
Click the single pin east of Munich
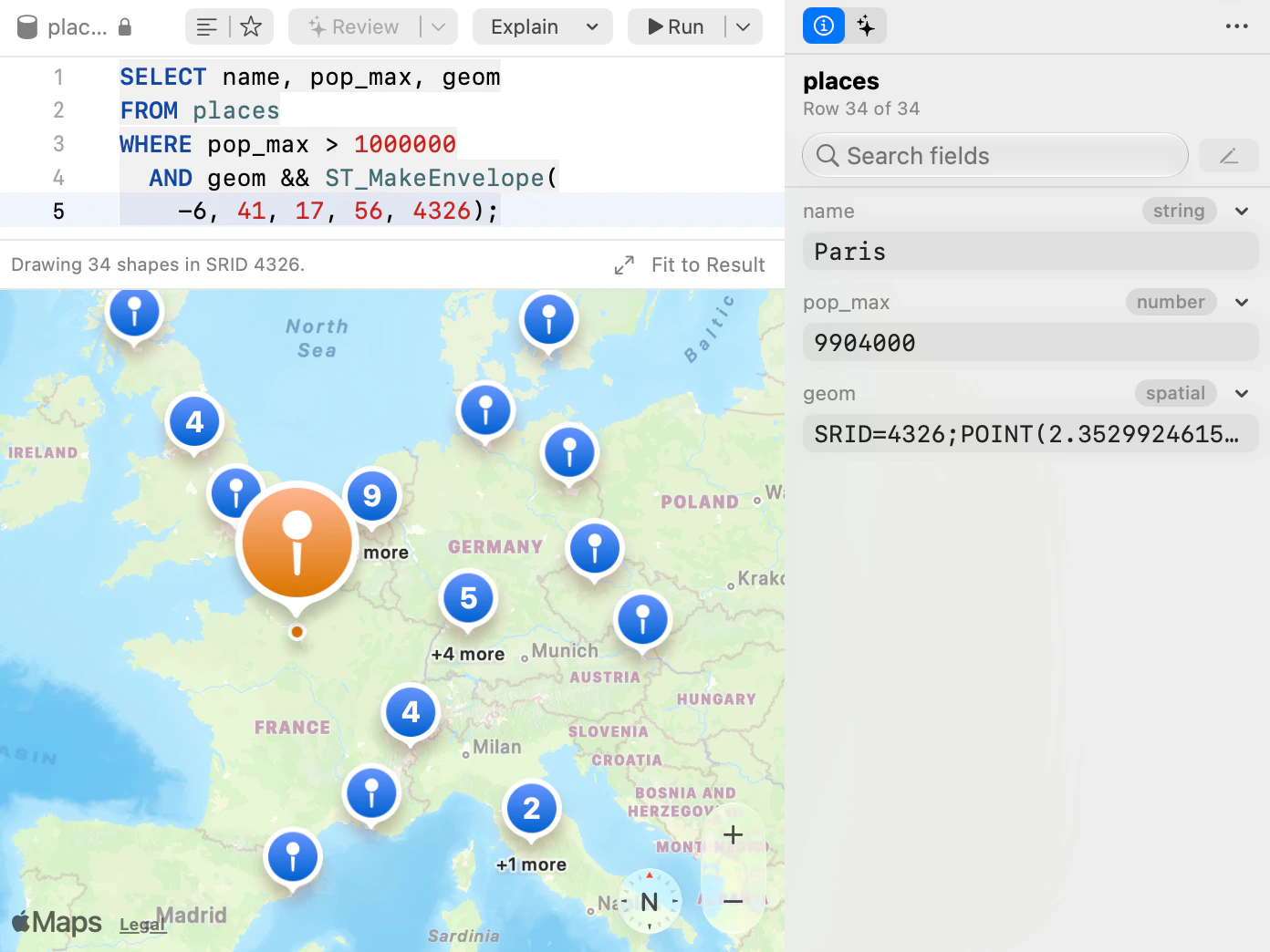pyautogui.click(x=642, y=620)
